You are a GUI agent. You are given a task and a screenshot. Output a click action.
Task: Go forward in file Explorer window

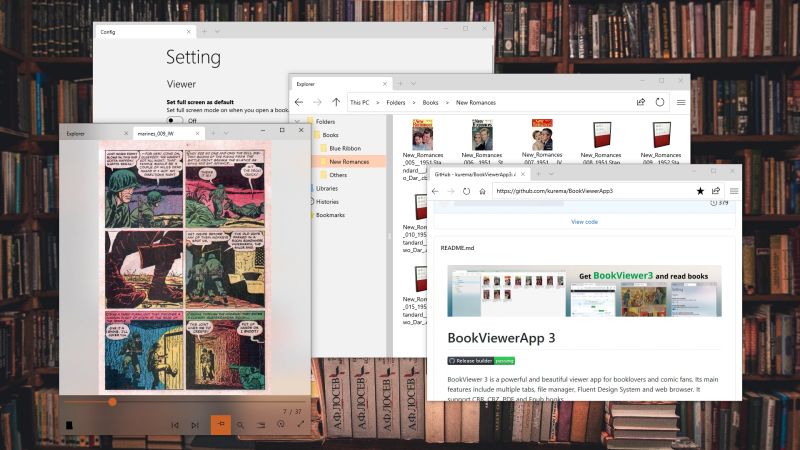[x=317, y=103]
